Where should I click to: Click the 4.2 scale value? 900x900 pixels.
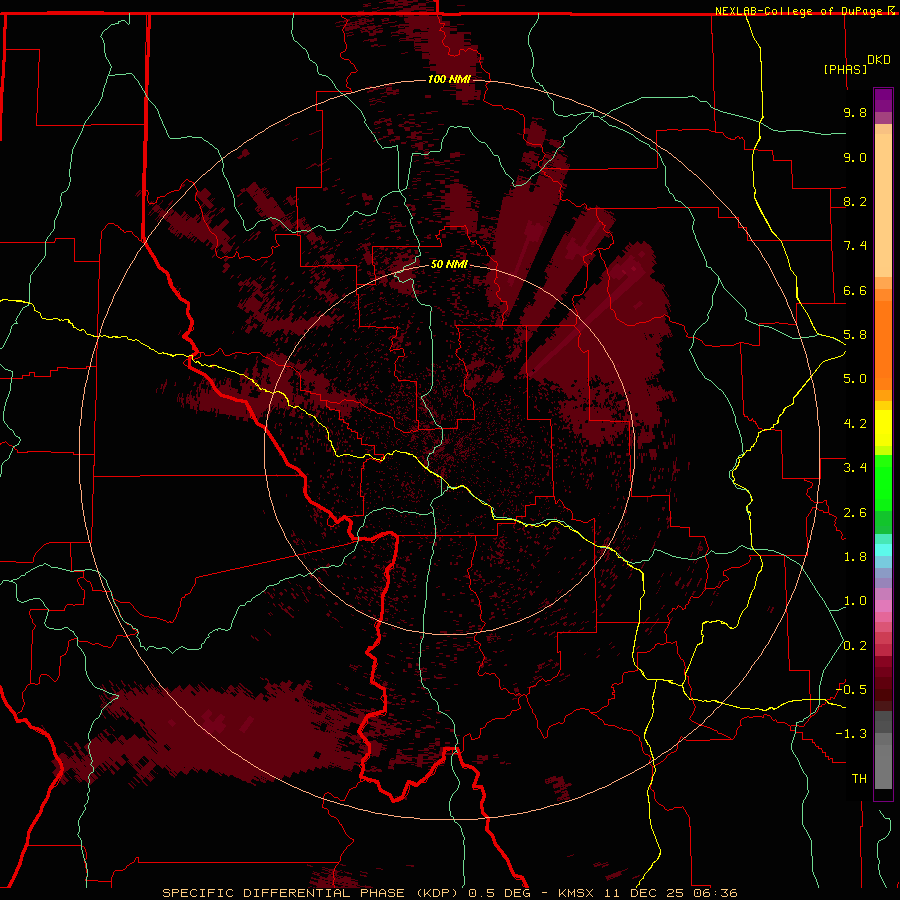click(855, 424)
